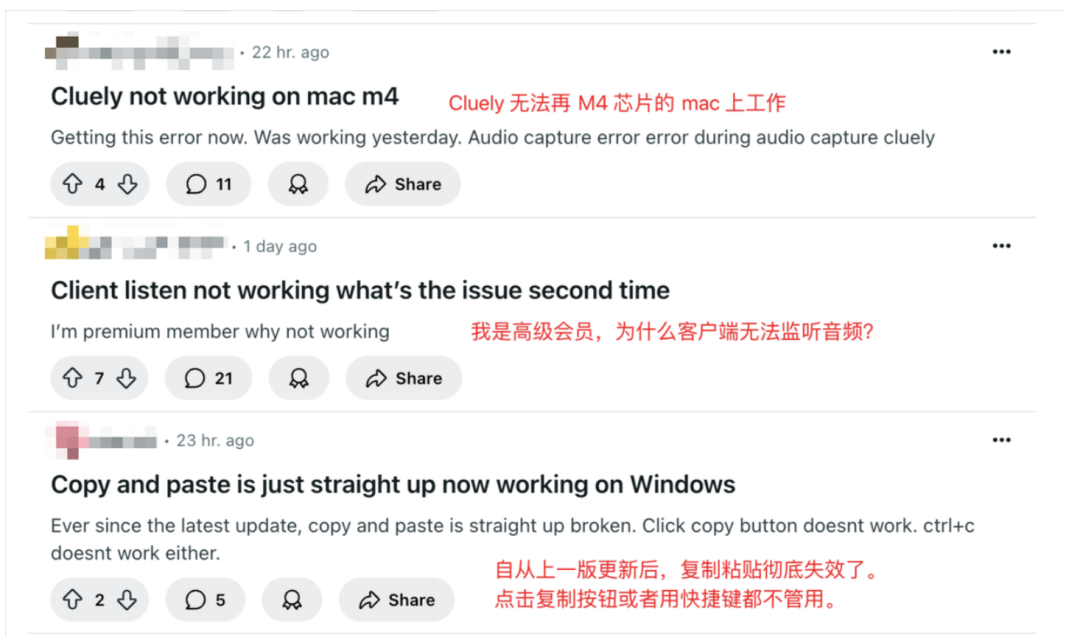Share the Cluely mac m4 post

(x=403, y=184)
